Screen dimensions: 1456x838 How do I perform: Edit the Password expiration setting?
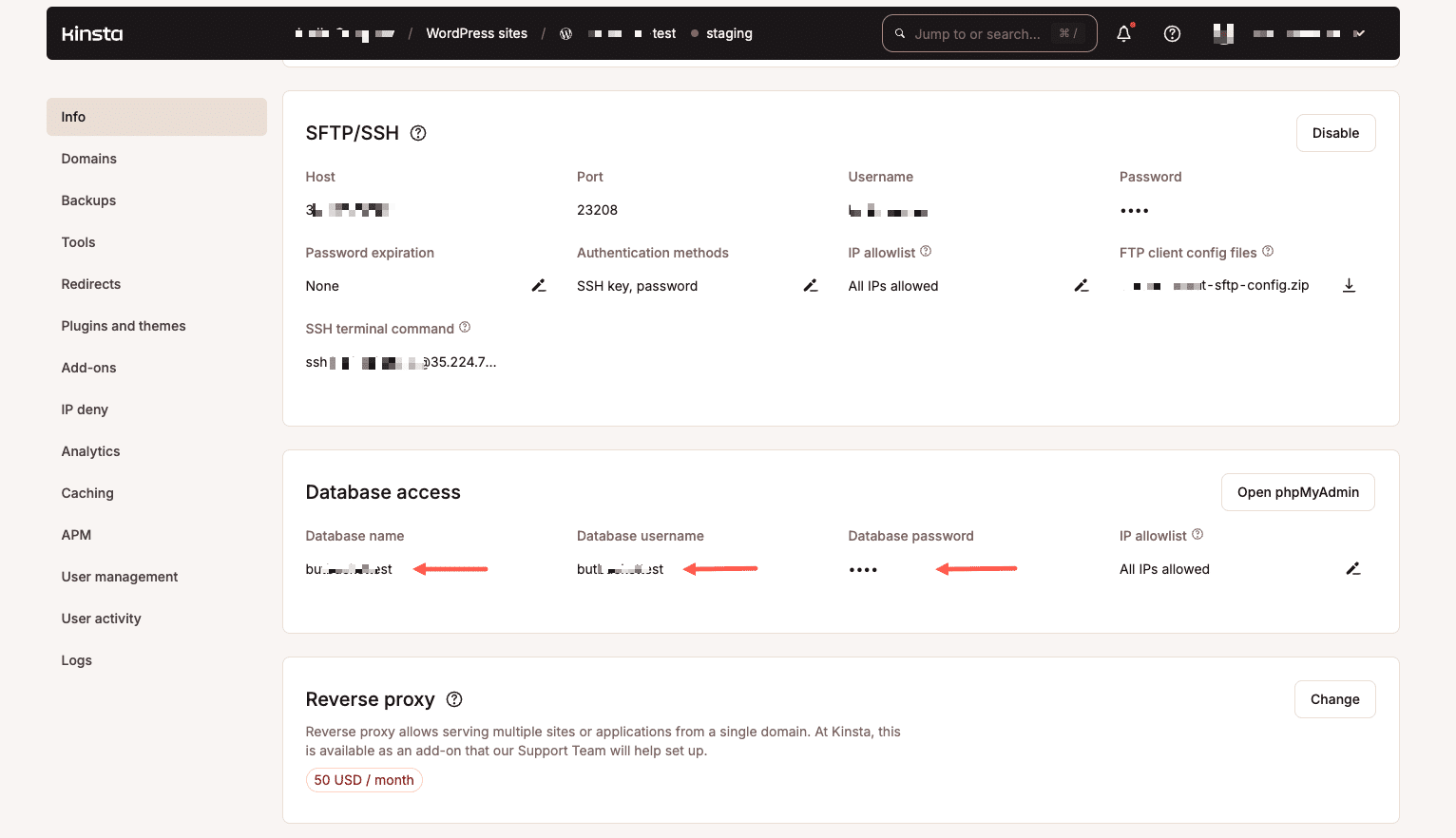click(x=539, y=285)
